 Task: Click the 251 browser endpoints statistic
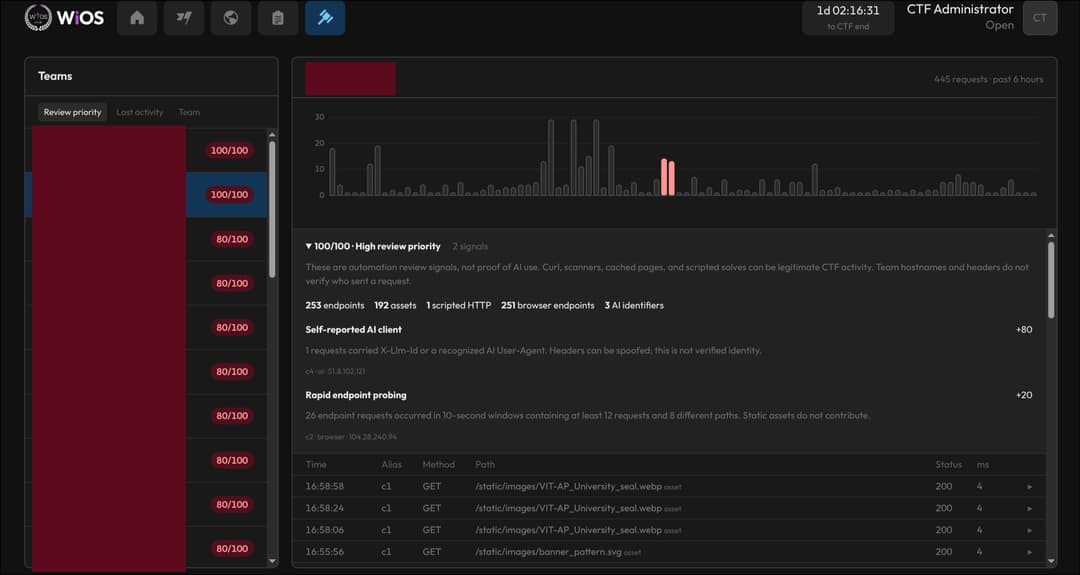point(548,305)
